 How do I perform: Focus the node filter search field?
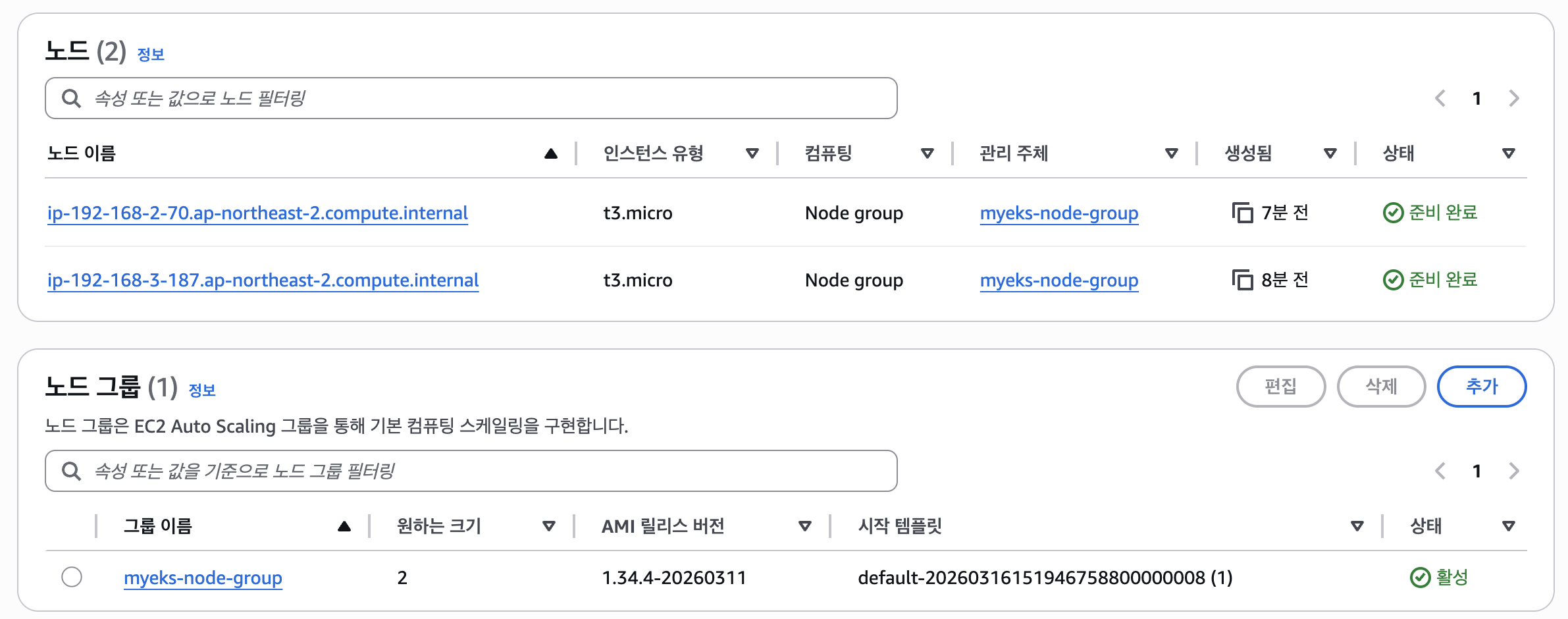(x=471, y=99)
